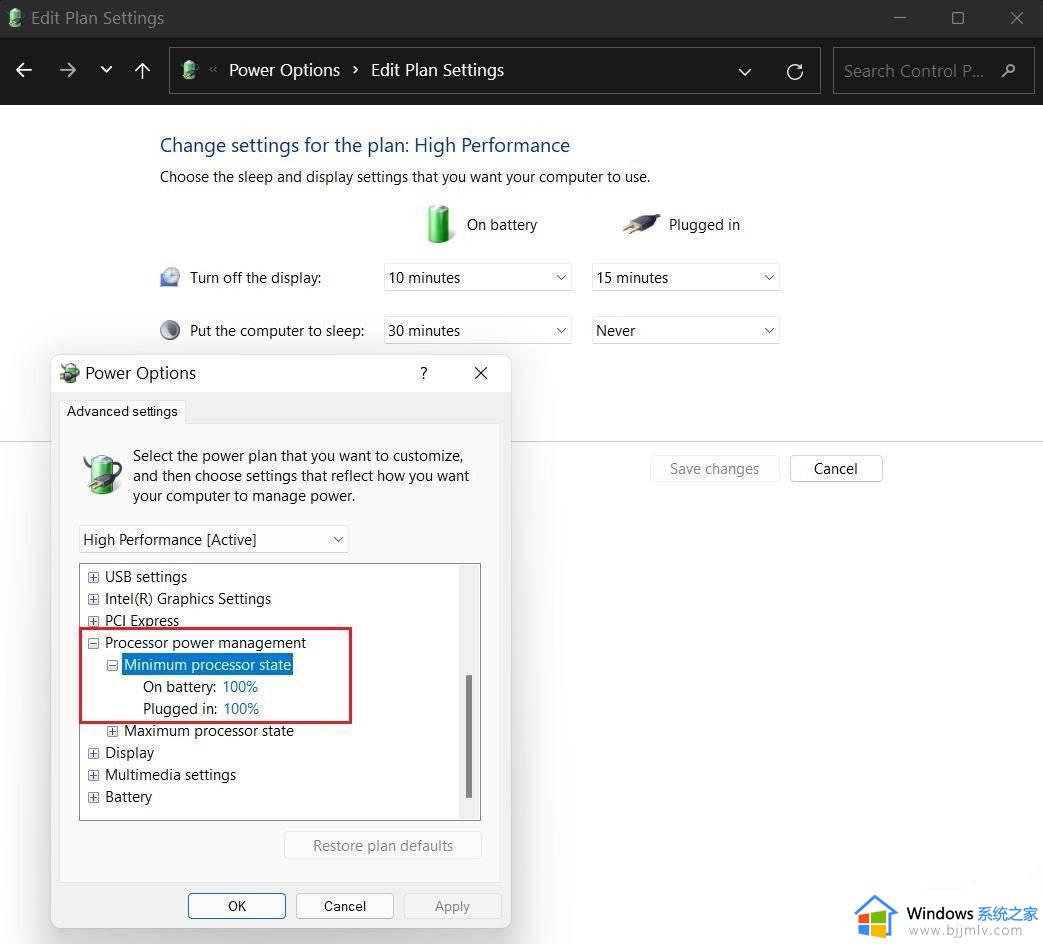
Task: Open the Power Options breadcrumb
Action: (x=284, y=70)
